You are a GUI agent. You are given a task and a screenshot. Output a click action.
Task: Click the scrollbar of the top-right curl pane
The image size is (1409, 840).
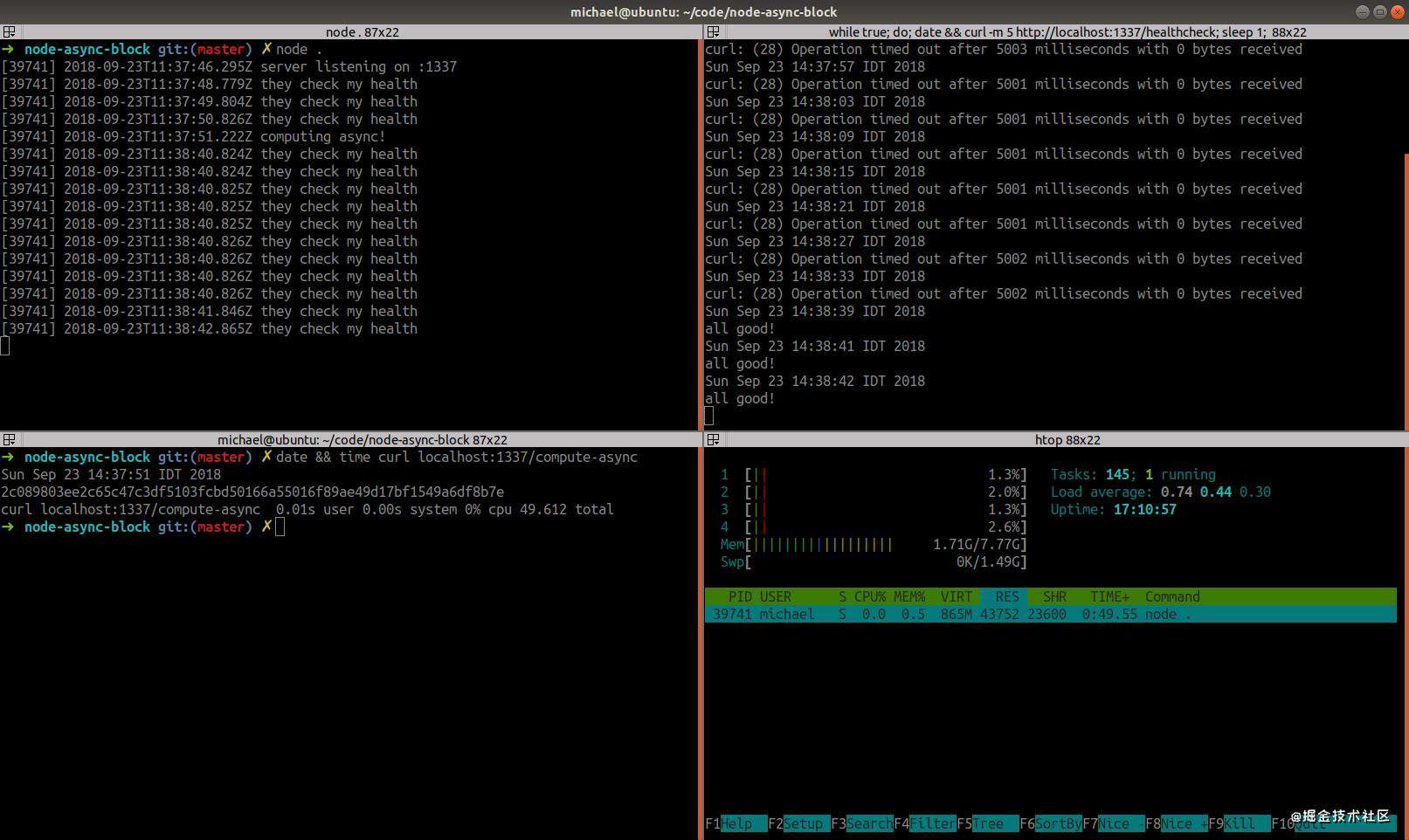click(x=1406, y=291)
